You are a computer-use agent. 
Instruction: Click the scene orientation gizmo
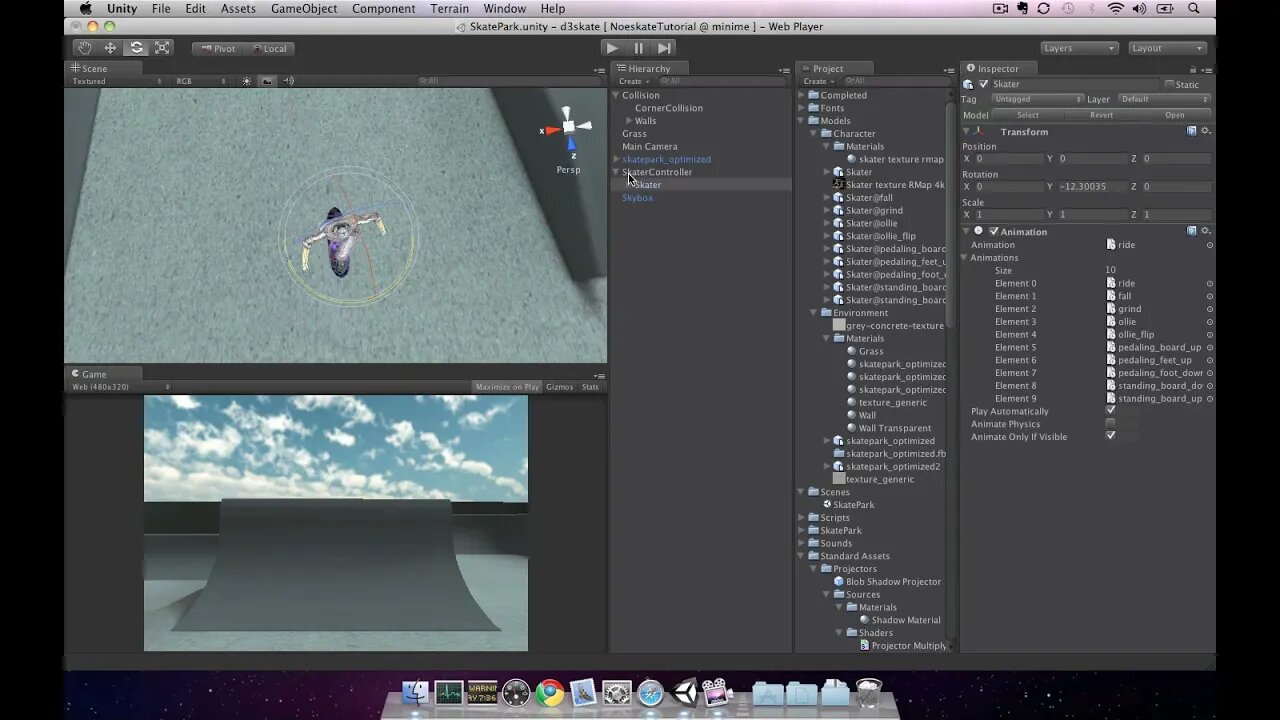click(568, 130)
